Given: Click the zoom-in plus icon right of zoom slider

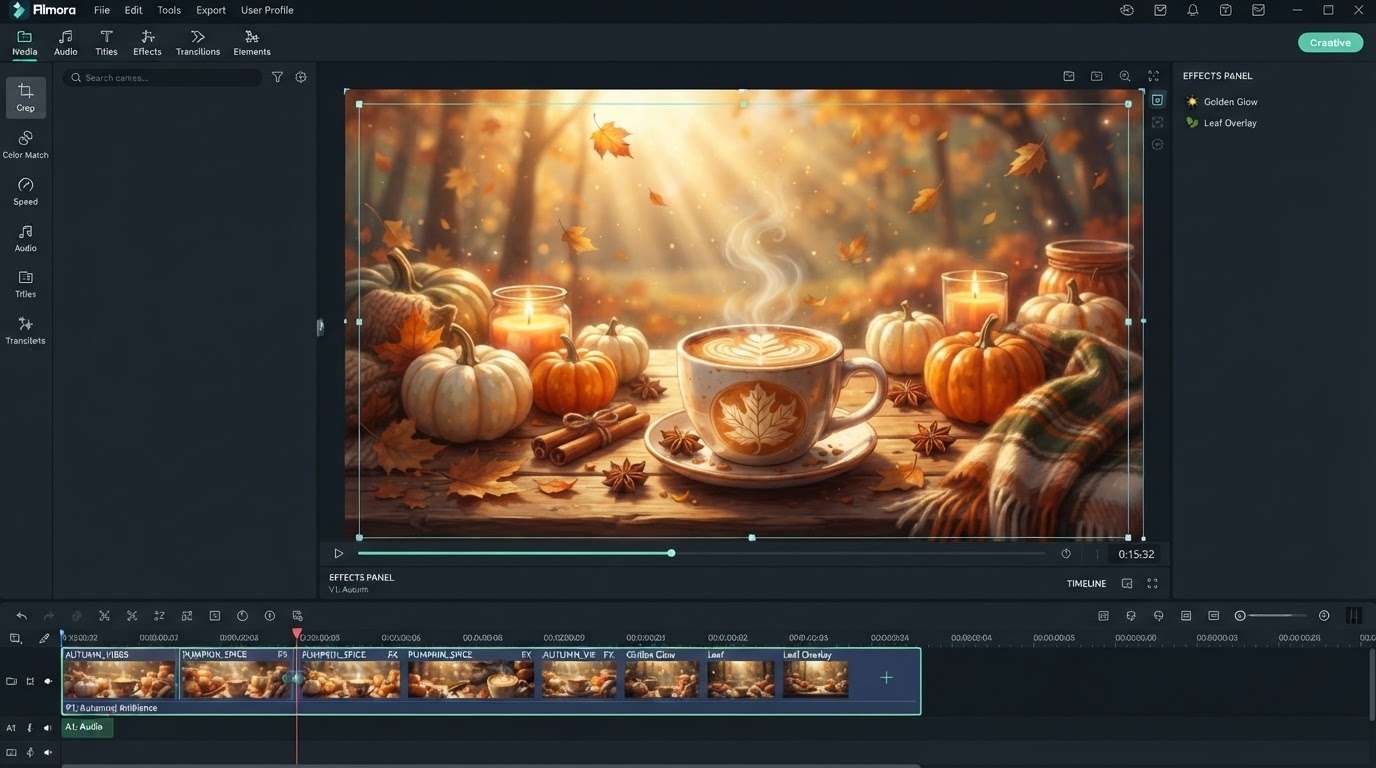Looking at the screenshot, I should 1324,616.
